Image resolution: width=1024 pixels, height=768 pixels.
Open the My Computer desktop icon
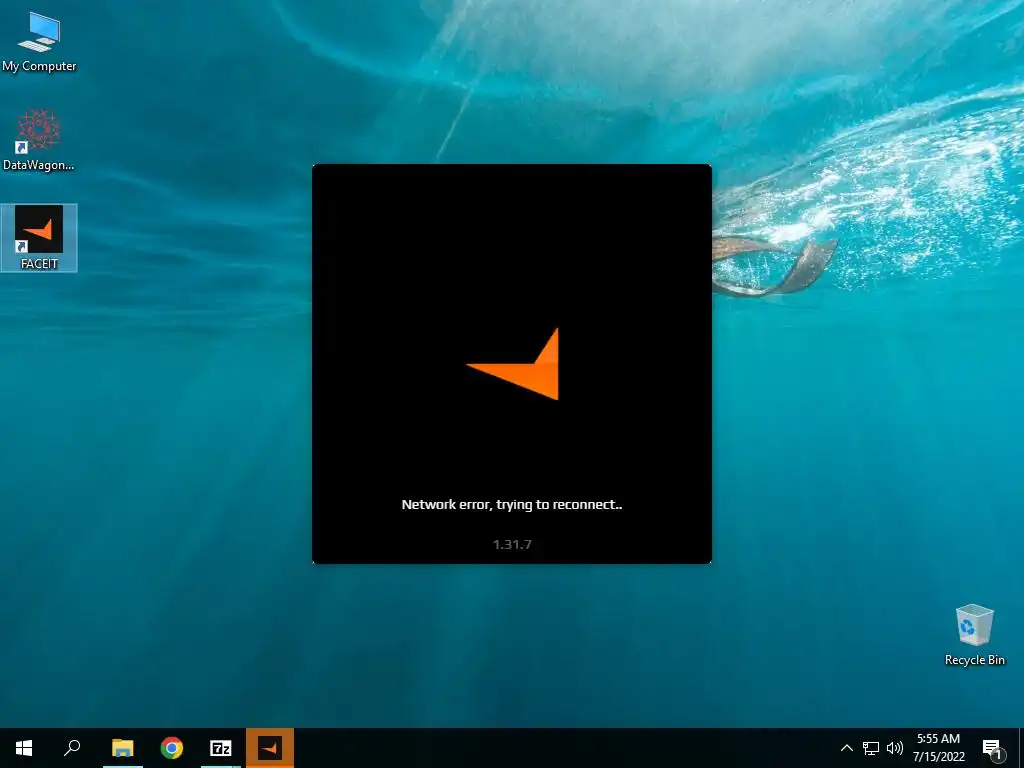click(x=39, y=40)
